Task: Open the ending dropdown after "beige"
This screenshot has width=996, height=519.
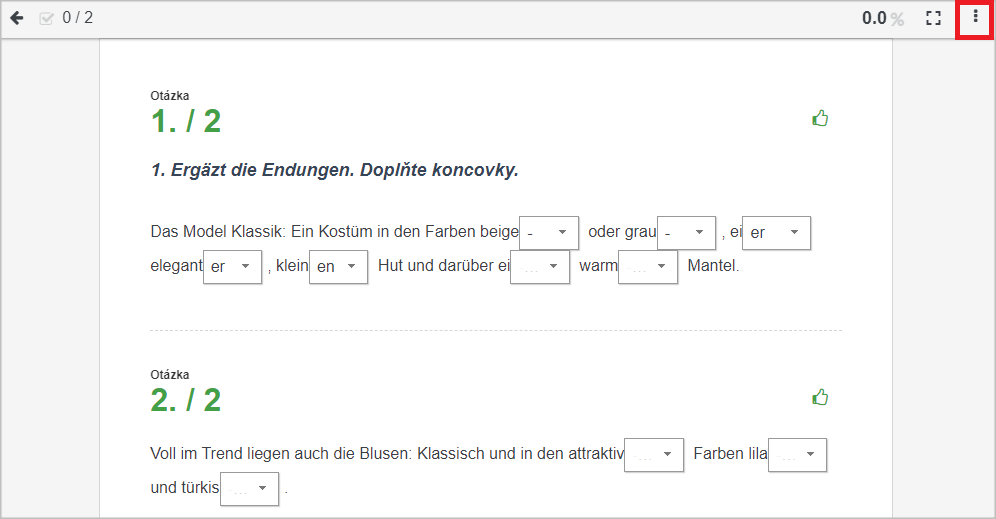Action: tap(549, 233)
